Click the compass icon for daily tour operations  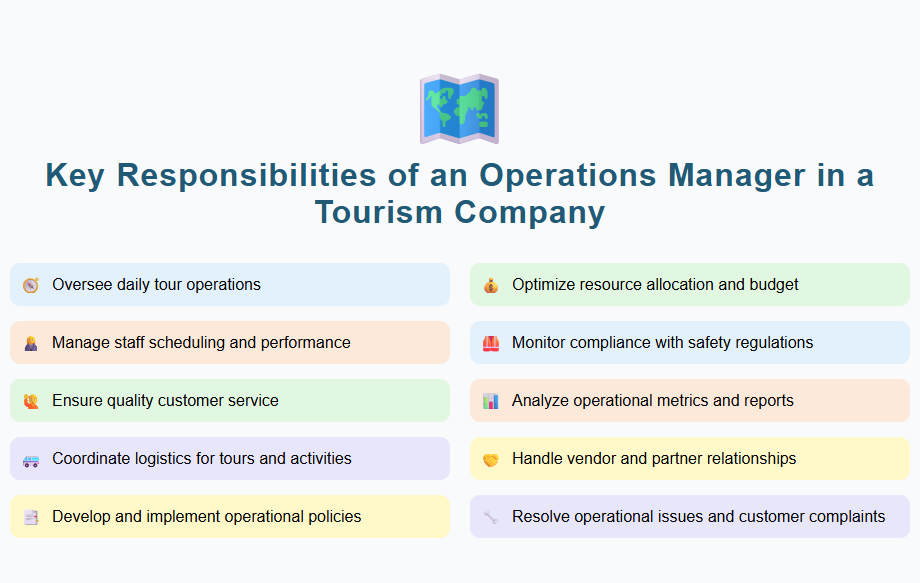30,284
